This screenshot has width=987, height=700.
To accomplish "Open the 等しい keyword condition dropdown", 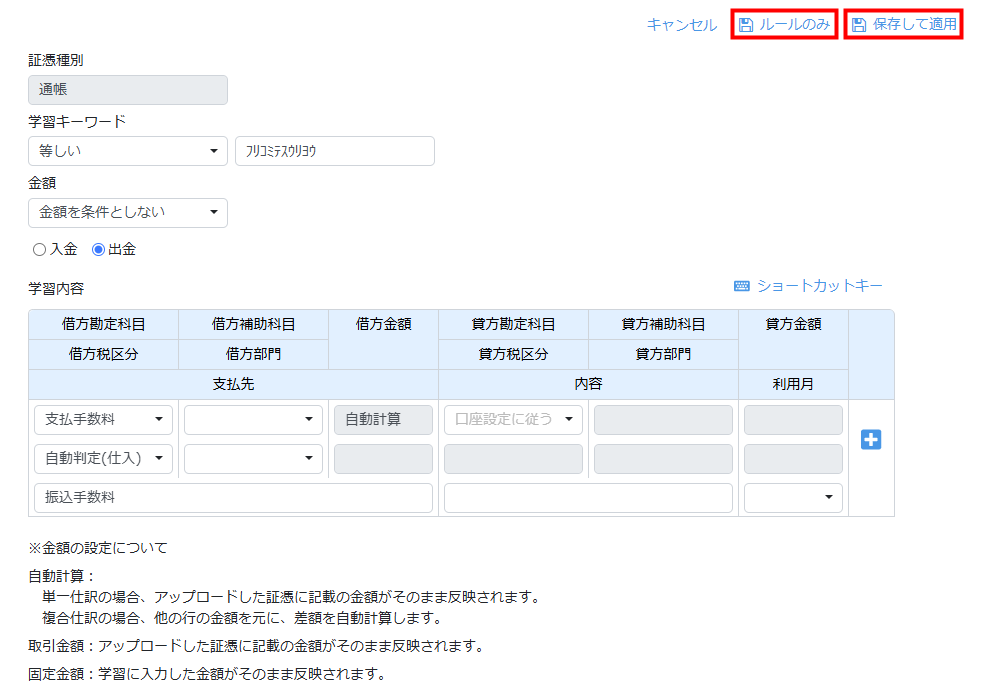I will click(128, 151).
